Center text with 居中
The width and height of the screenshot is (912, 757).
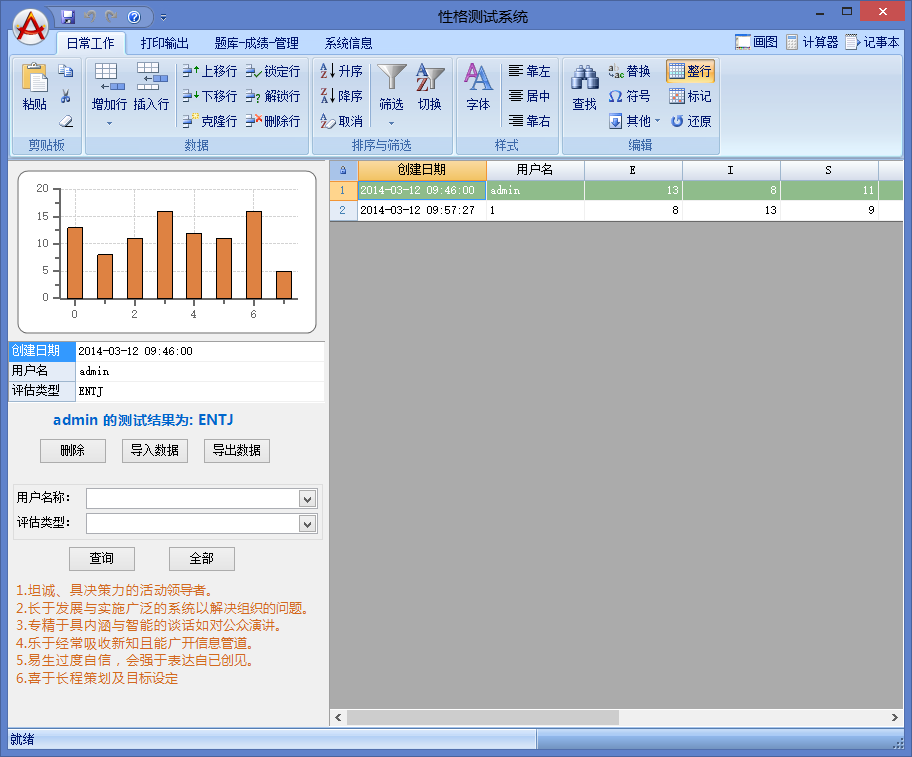click(529, 96)
